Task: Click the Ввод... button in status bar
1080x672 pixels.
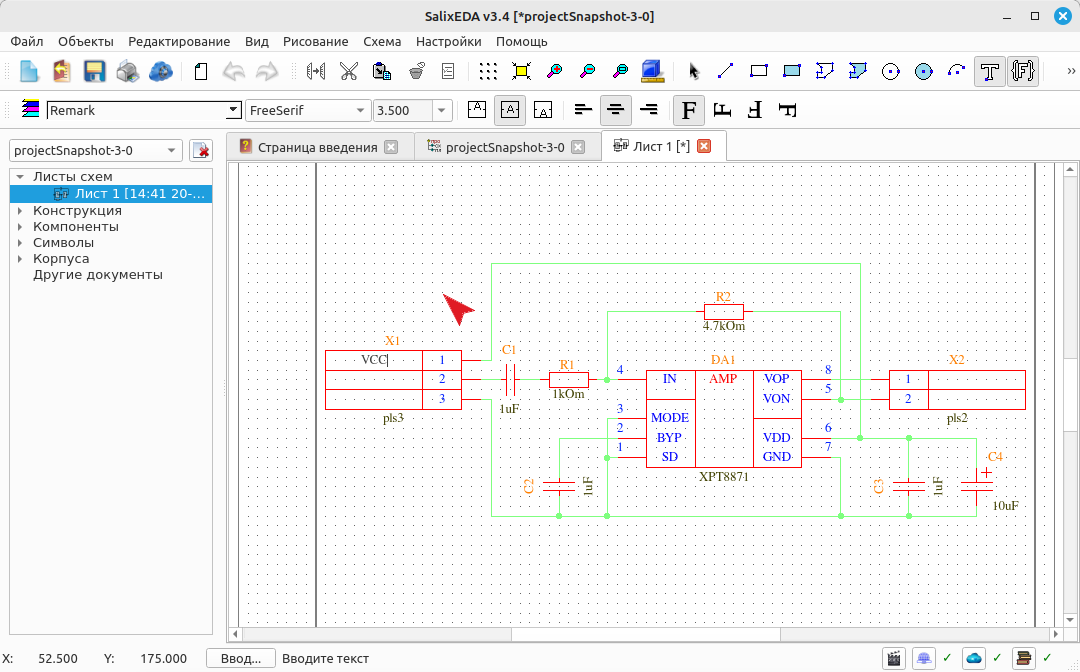Action: click(240, 658)
